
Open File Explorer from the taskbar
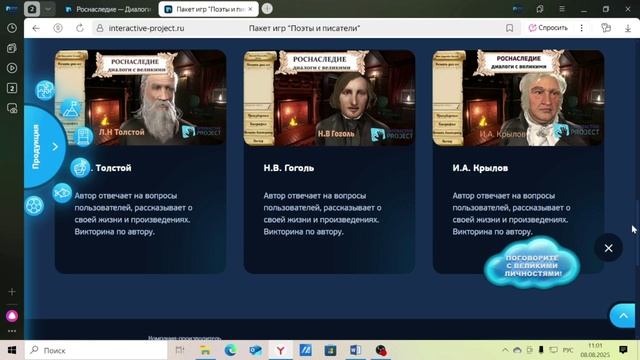(x=205, y=350)
